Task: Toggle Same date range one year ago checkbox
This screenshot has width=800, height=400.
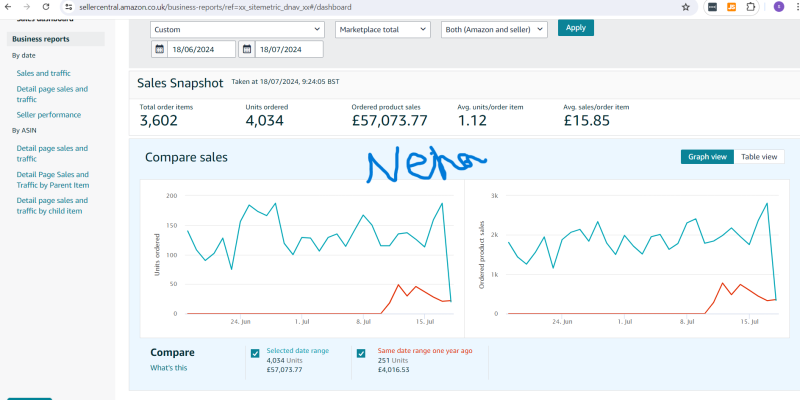Action: [361, 353]
